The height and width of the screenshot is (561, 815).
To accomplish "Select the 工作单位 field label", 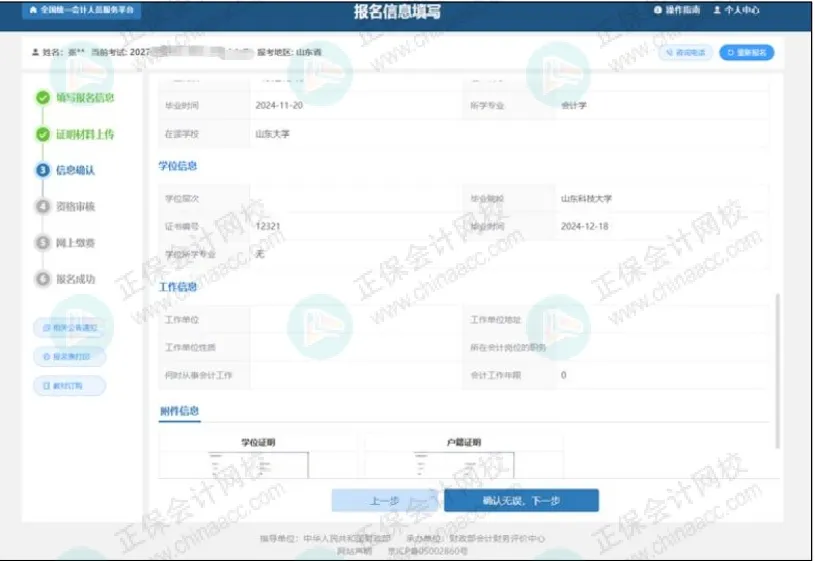I will (x=182, y=320).
